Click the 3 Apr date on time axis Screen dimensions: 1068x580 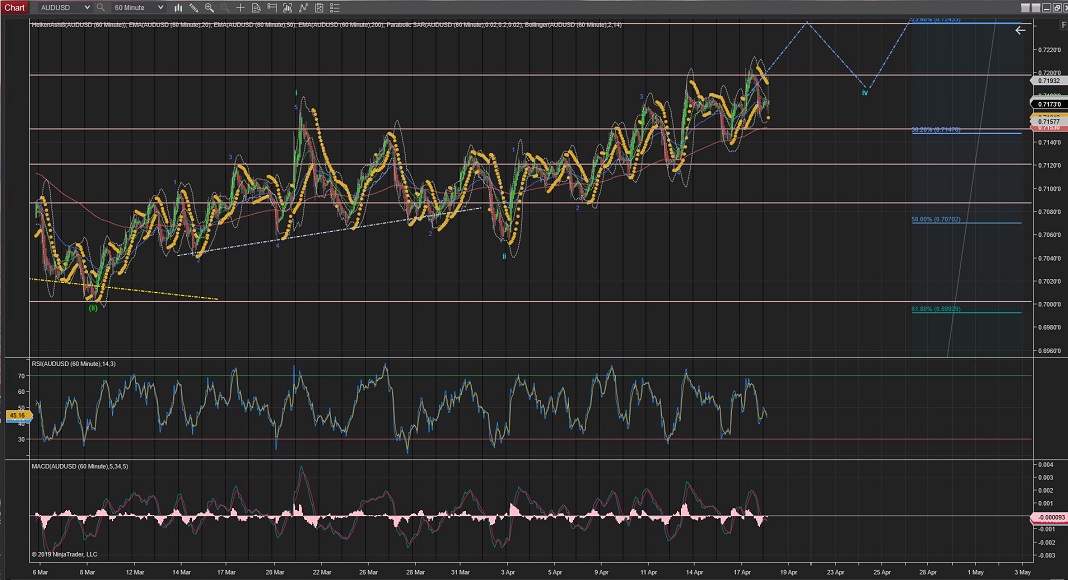coord(508,573)
